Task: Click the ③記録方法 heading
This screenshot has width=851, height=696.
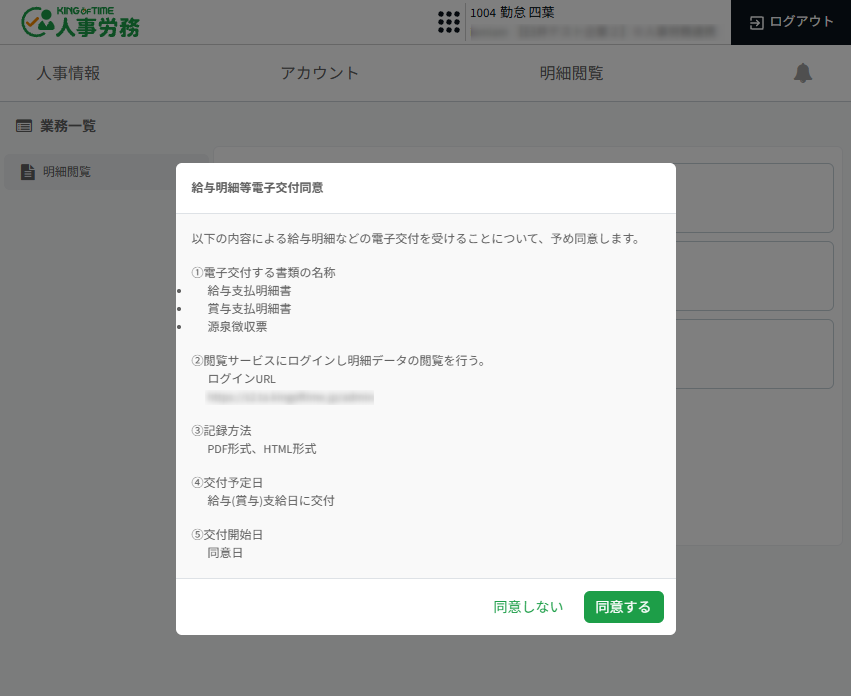Action: 221,431
